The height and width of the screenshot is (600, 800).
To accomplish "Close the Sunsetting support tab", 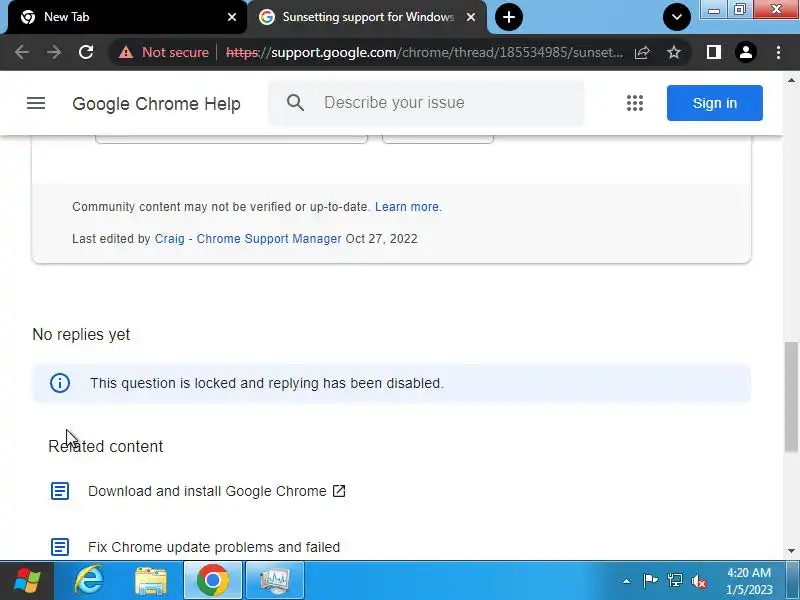I will coord(471,17).
